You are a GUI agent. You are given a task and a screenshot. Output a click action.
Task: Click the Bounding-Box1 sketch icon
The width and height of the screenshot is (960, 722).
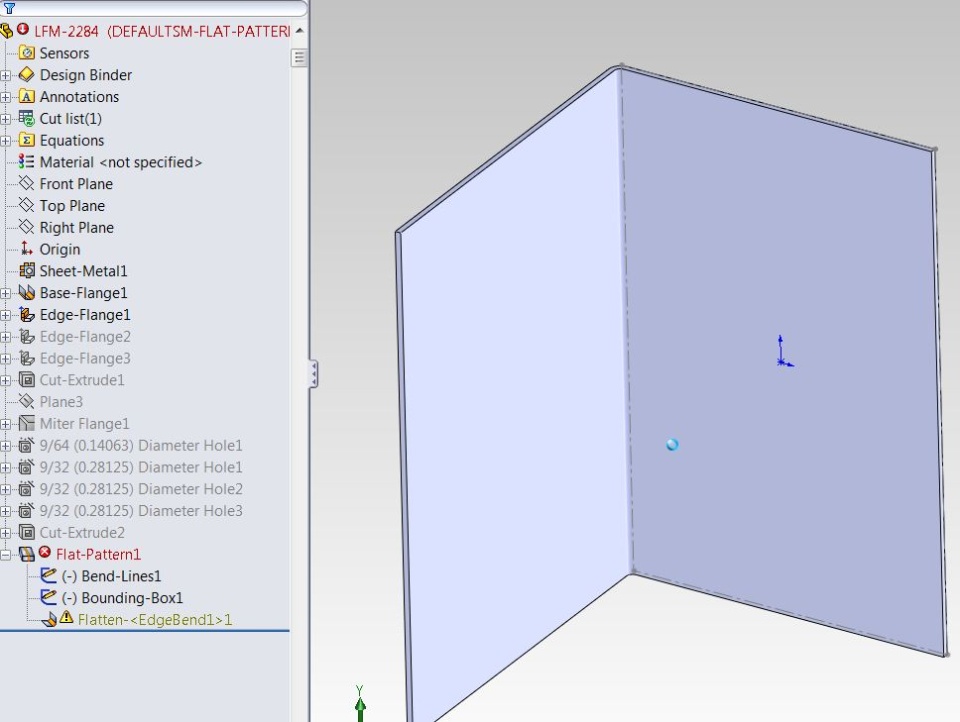[48, 598]
